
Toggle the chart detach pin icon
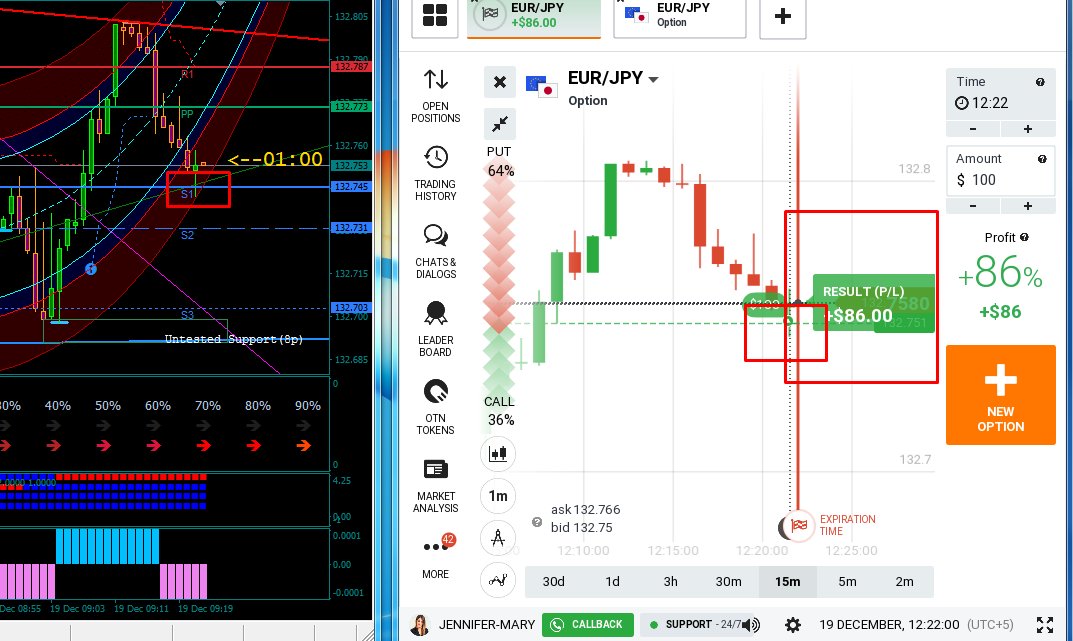pyautogui.click(x=498, y=124)
